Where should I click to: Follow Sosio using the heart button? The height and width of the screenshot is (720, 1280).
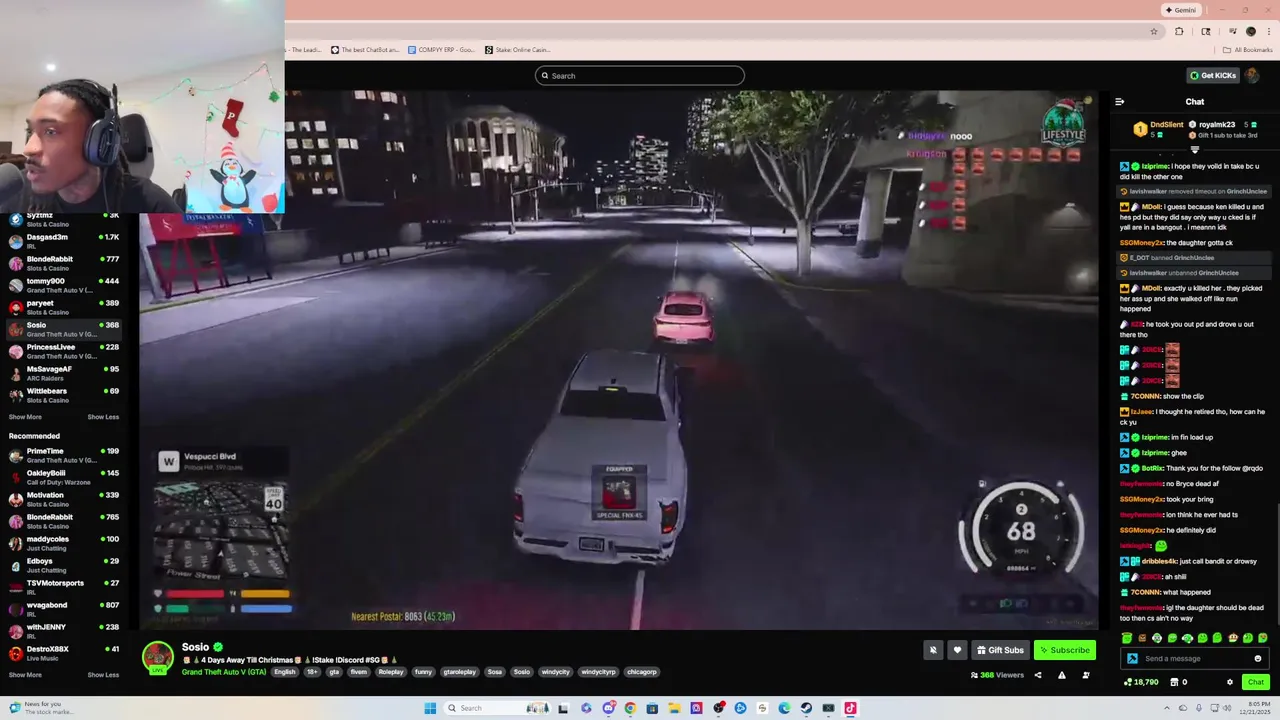(957, 650)
